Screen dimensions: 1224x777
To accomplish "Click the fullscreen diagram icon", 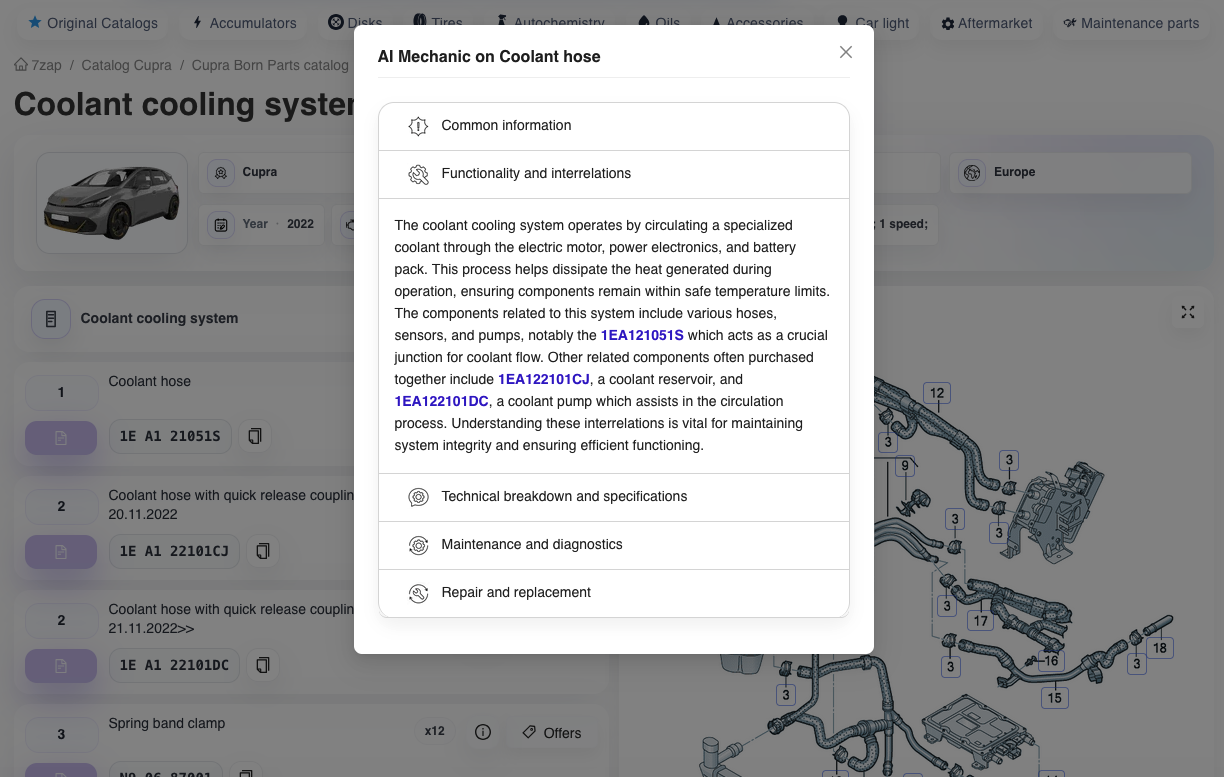I will pyautogui.click(x=1188, y=313).
